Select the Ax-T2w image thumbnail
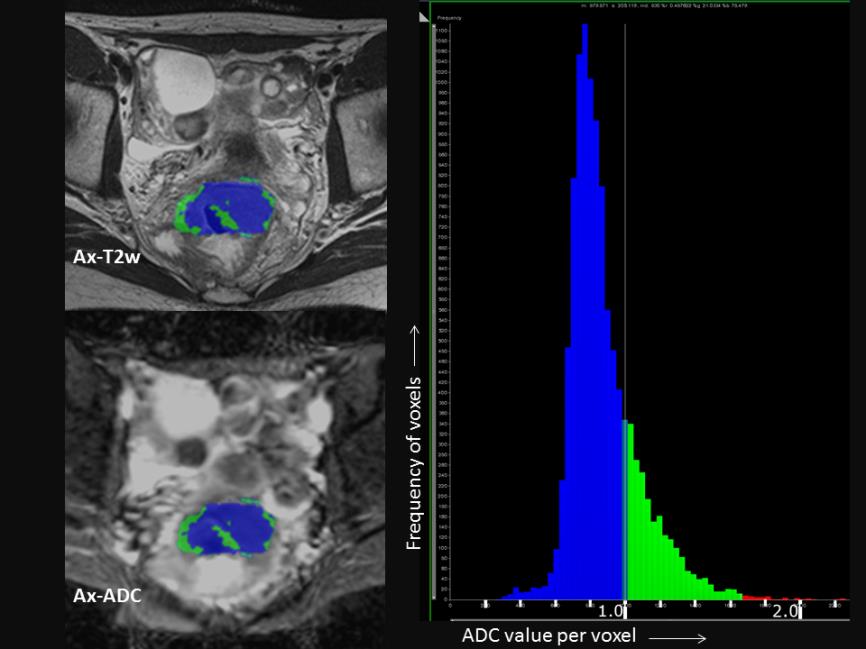 225,100
